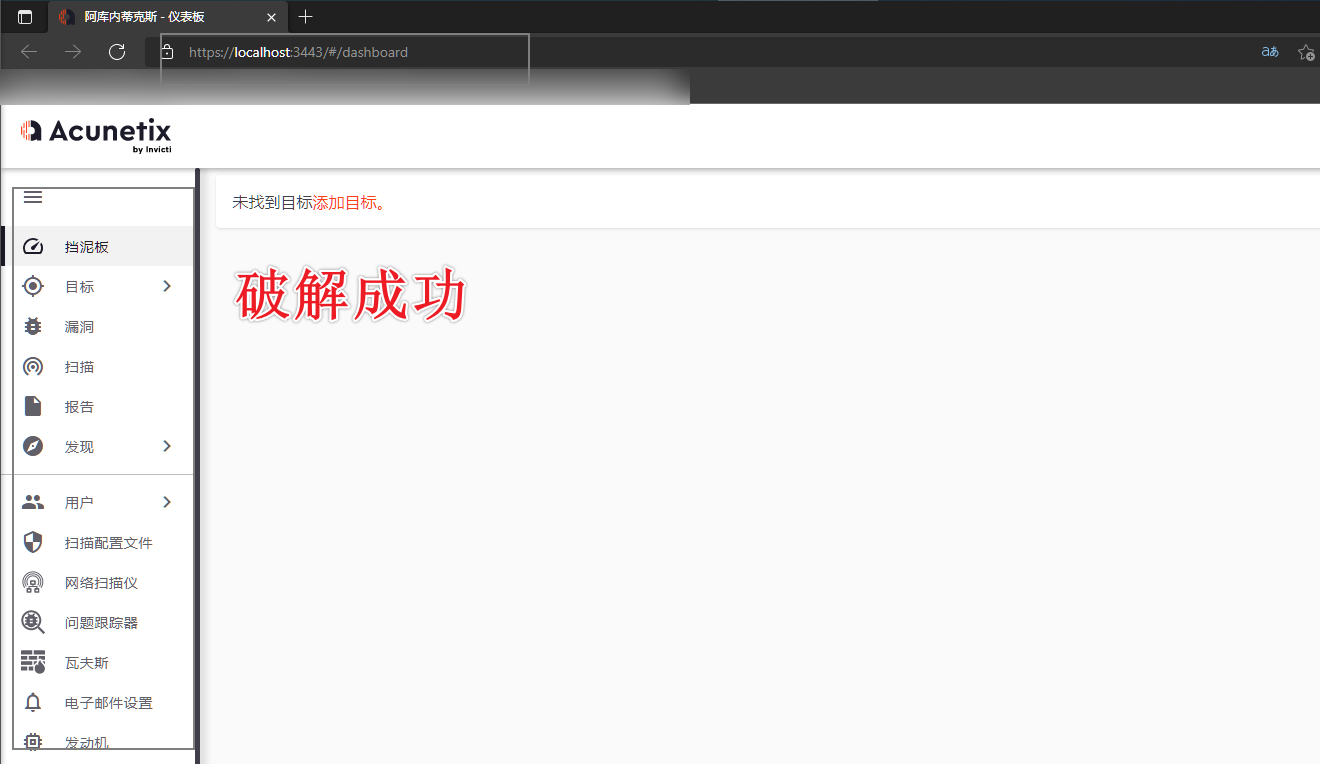Screen dimensions: 1320x764
Task: Expand the 发现 submenu chevron
Action: coord(167,446)
